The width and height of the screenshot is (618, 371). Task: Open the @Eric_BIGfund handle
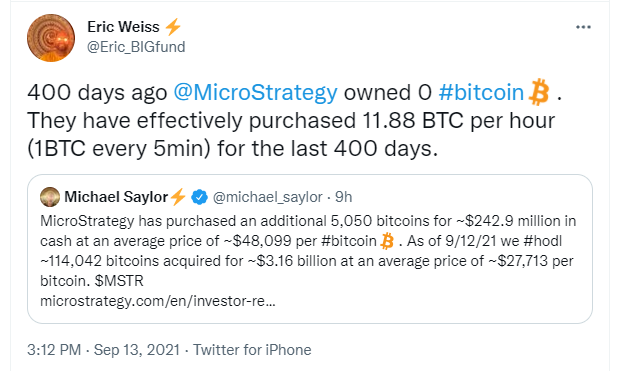[136, 47]
